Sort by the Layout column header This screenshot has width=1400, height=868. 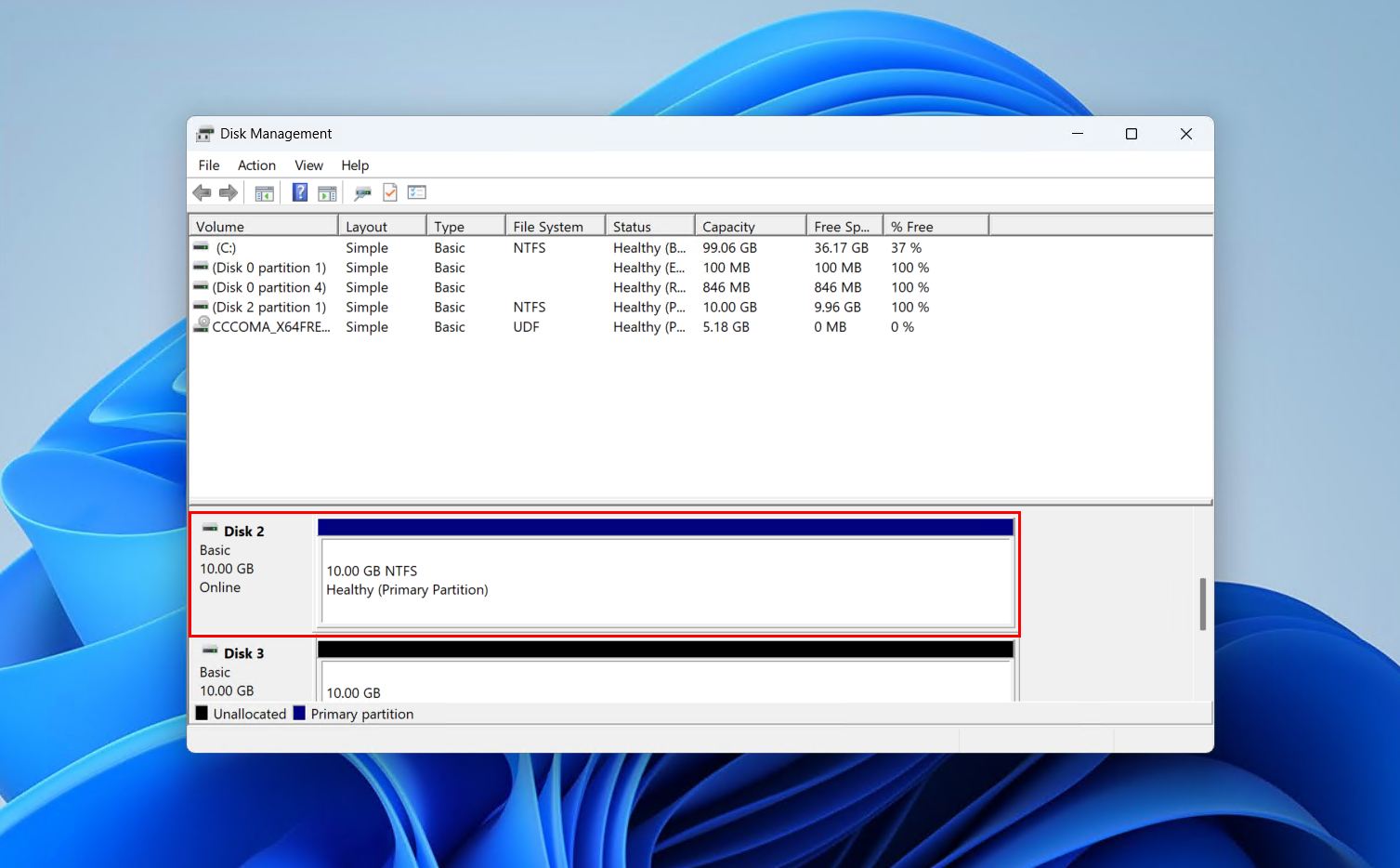point(382,226)
